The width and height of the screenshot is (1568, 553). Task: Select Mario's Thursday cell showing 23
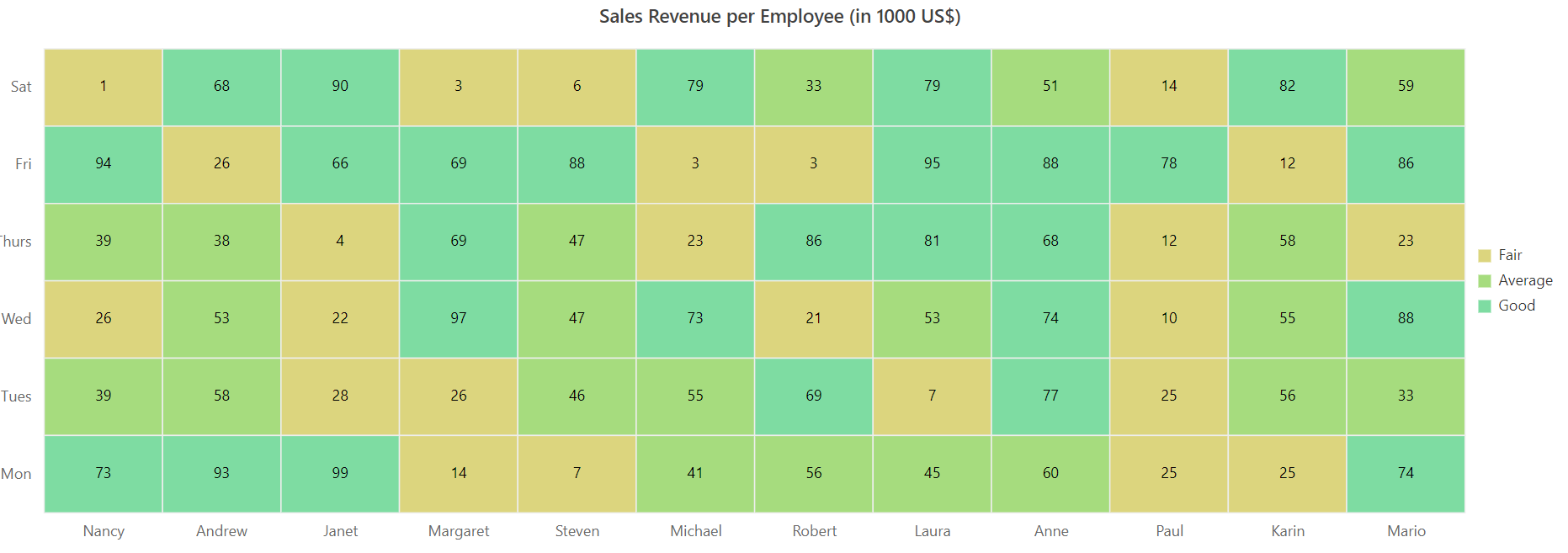[x=1406, y=242]
